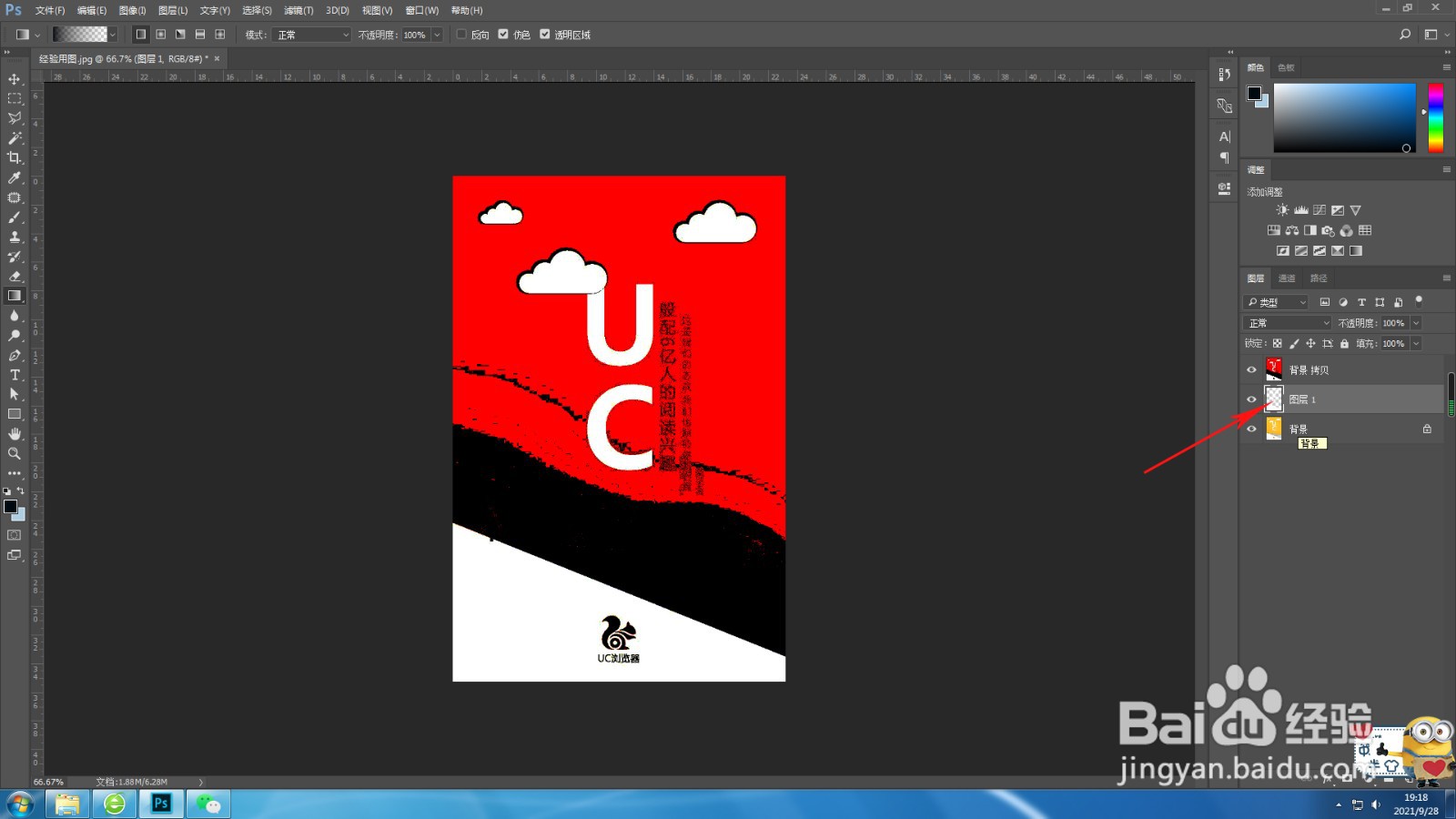Hide the 背景 layer
Screen dimensions: 1456x819
pos(1251,429)
